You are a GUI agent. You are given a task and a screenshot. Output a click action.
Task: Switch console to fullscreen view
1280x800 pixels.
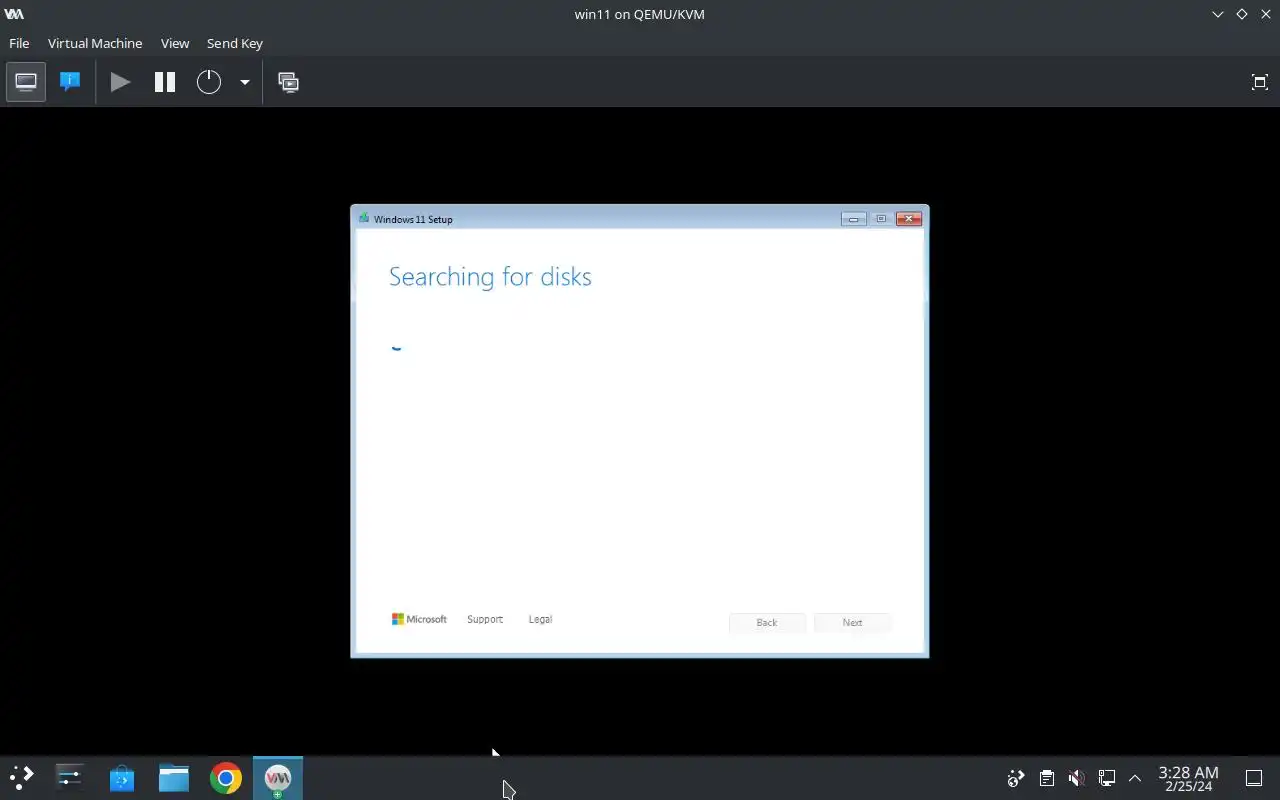(1260, 82)
